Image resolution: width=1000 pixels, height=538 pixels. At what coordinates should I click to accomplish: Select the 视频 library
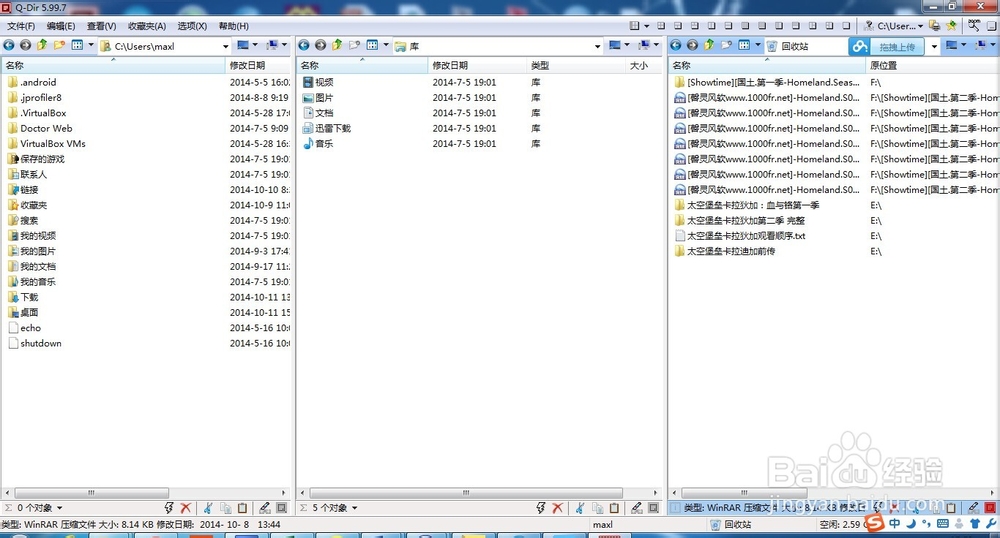coord(324,82)
